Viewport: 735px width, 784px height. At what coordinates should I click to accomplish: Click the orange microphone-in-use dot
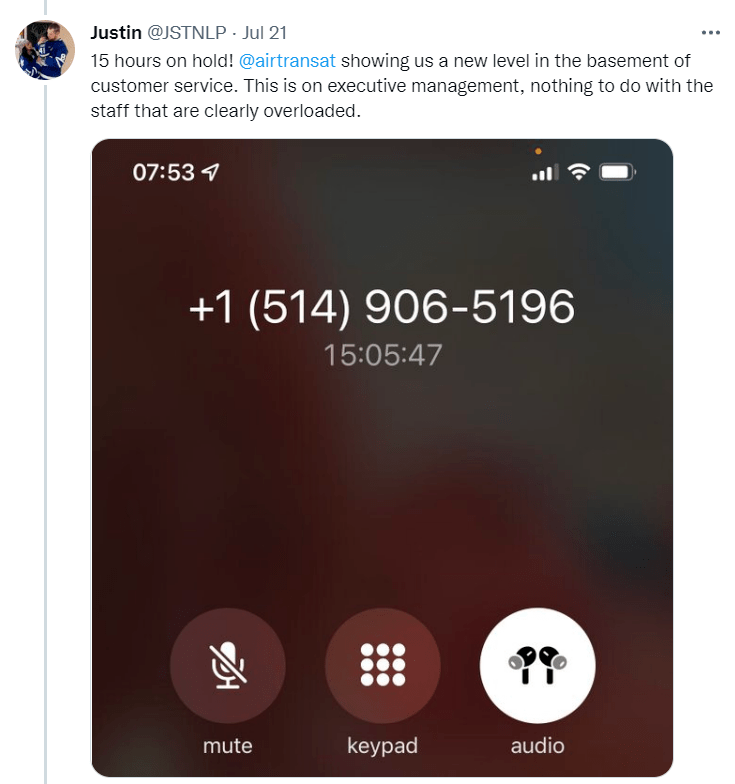538,151
